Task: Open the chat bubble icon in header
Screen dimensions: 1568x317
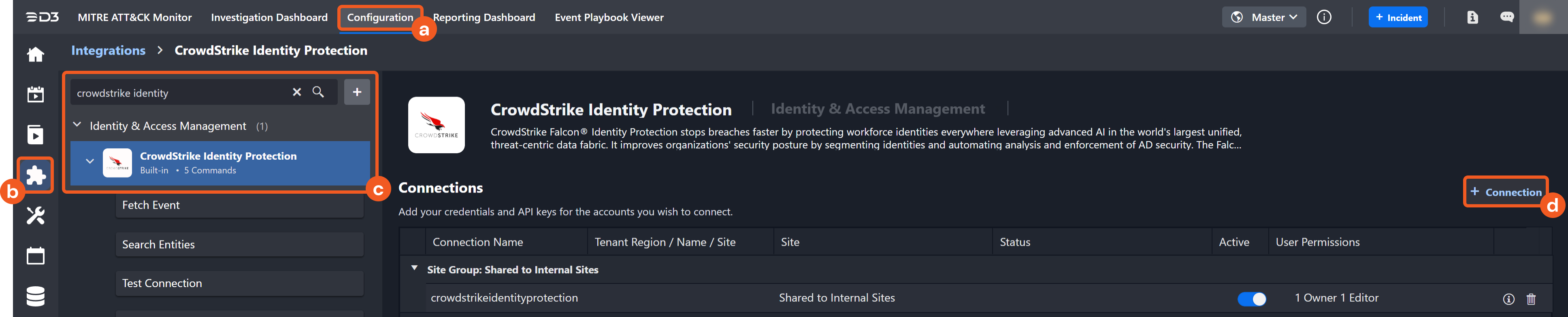Action: (1506, 17)
